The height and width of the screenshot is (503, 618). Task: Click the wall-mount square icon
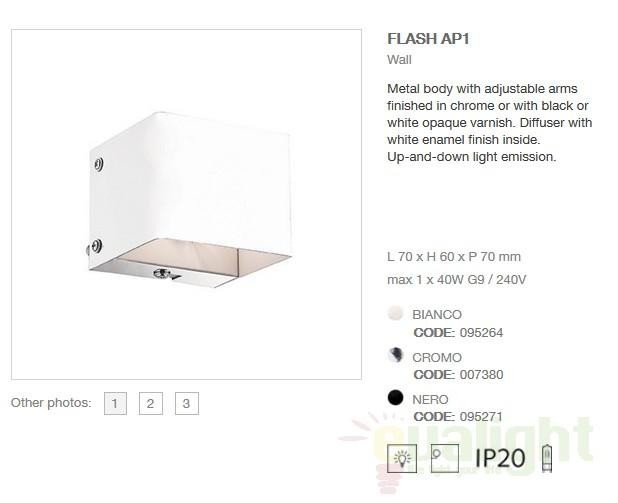[445, 458]
